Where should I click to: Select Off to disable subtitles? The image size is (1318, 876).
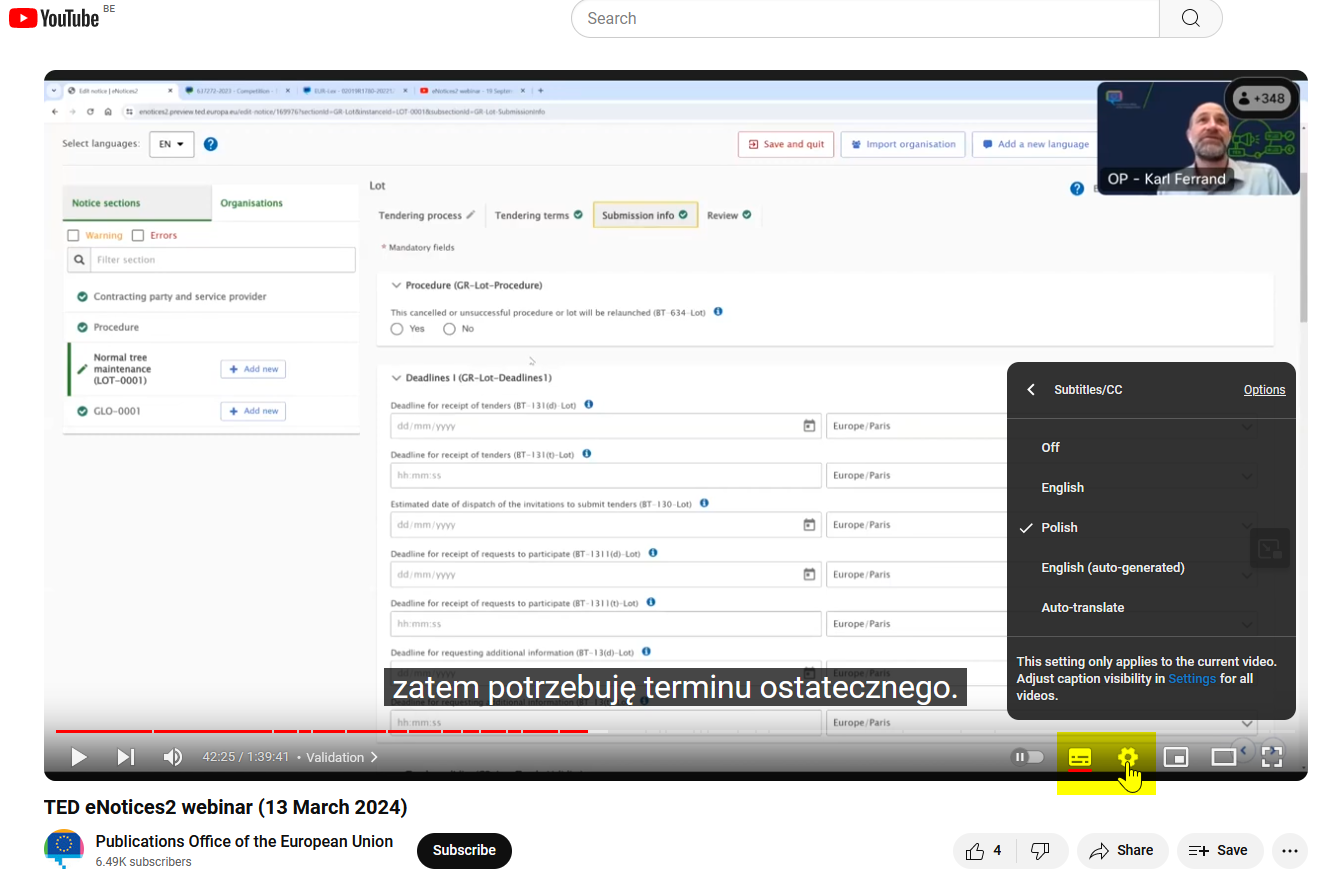1051,448
